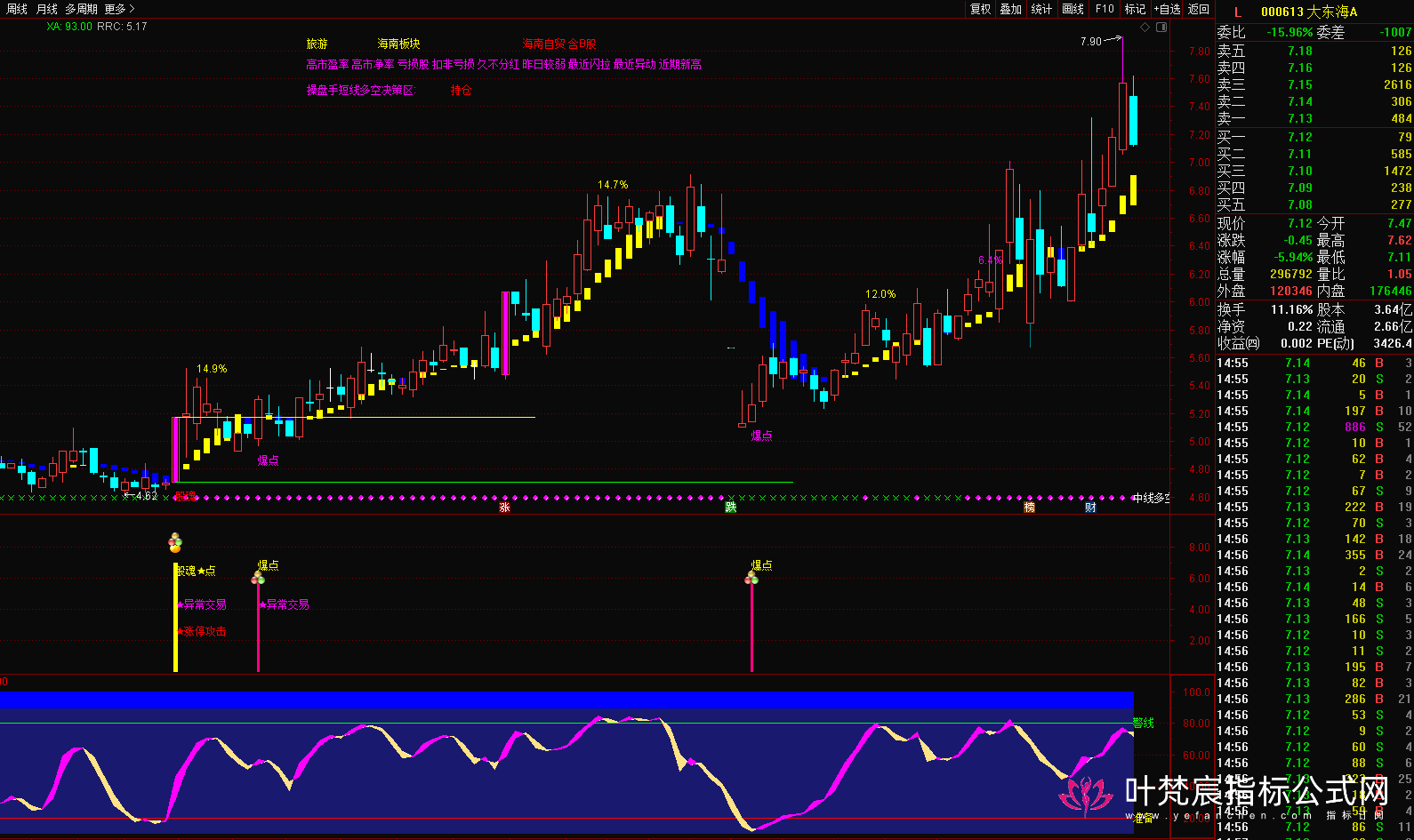Click the 买一 bid price 7.12

1300,137
